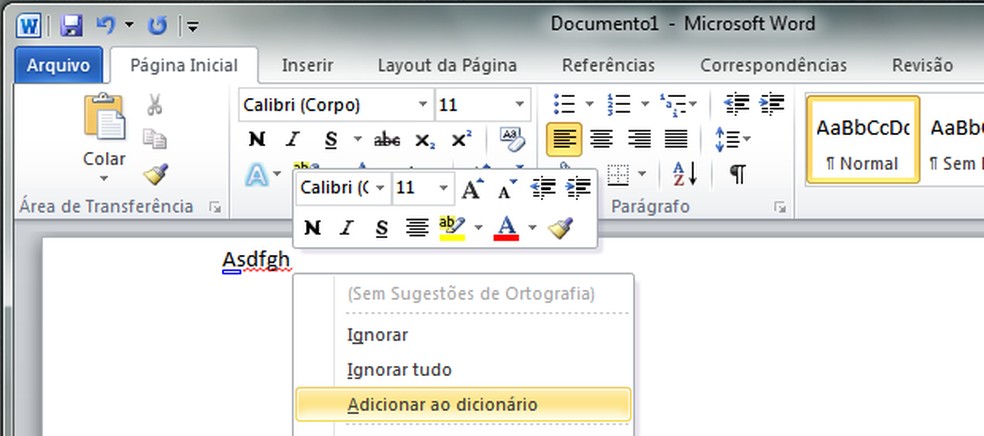Switch to the Inserir tab
Viewport: 984px width, 436px height.
point(307,65)
